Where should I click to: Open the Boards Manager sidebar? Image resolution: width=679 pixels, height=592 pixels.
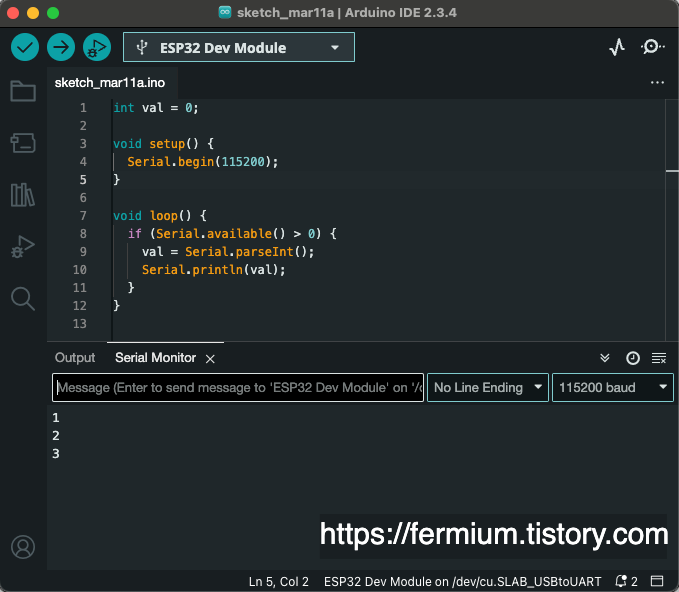coord(23,143)
